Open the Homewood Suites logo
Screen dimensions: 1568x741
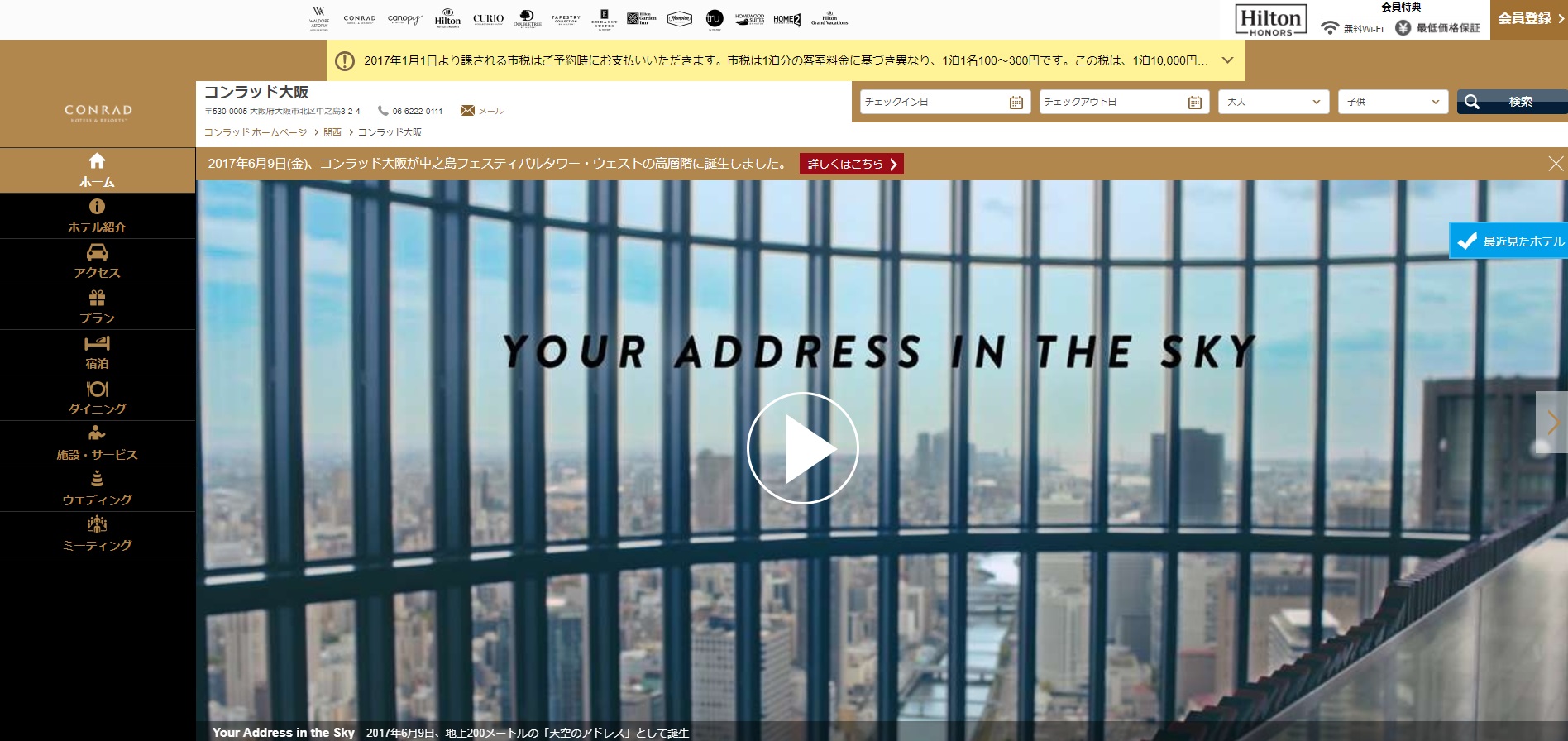coord(750,18)
